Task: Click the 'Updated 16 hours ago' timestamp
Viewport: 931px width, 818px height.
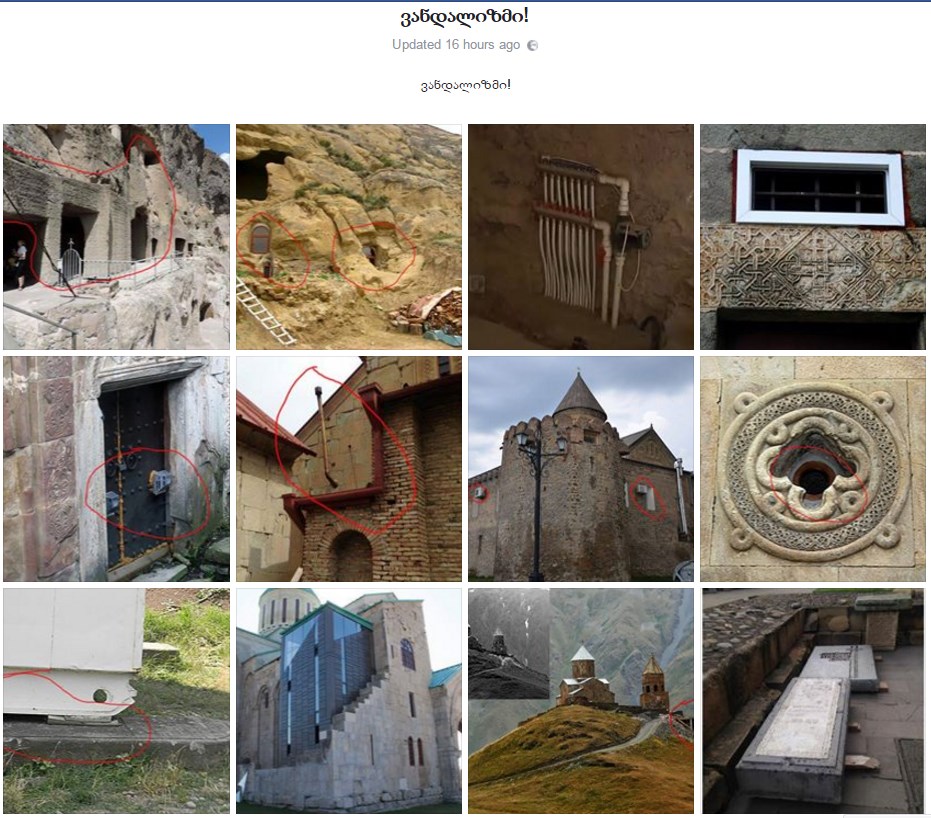Action: point(456,45)
